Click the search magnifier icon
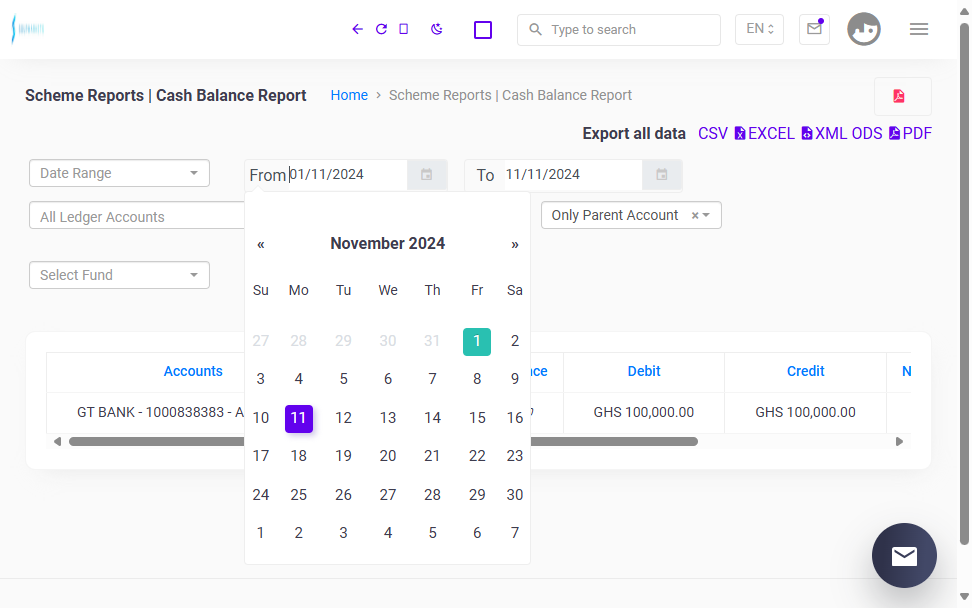972x608 pixels. tap(535, 29)
